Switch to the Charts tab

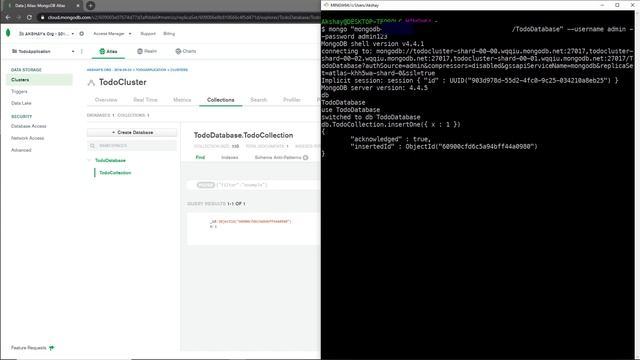[186, 51]
